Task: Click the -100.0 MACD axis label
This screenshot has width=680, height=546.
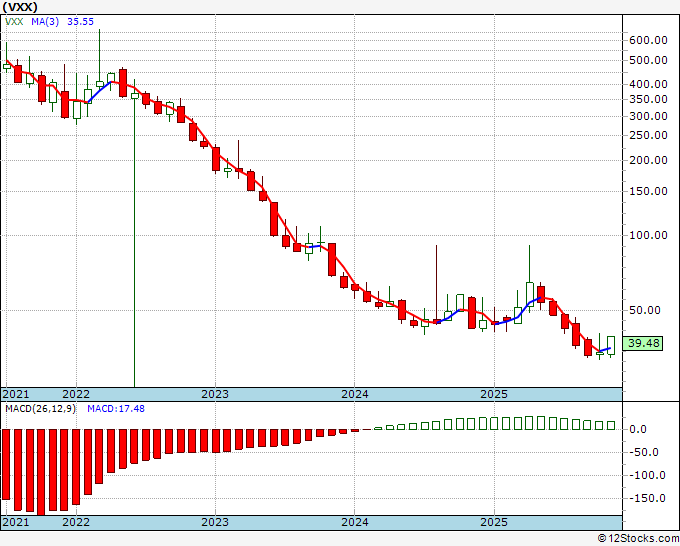Action: pyautogui.click(x=647, y=475)
